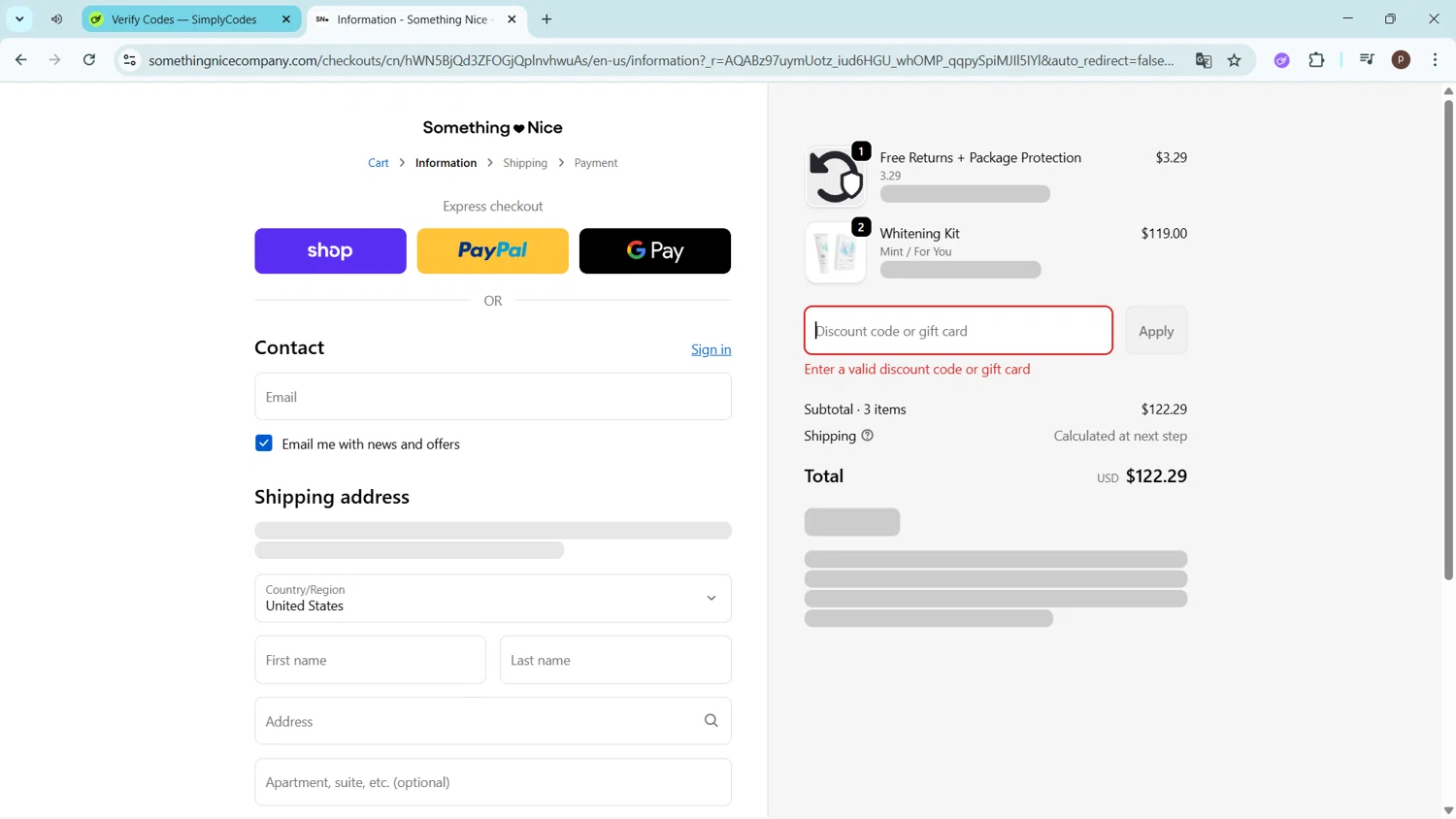Click the Shipping help question icon
This screenshot has height=819, width=1456.
tap(867, 436)
